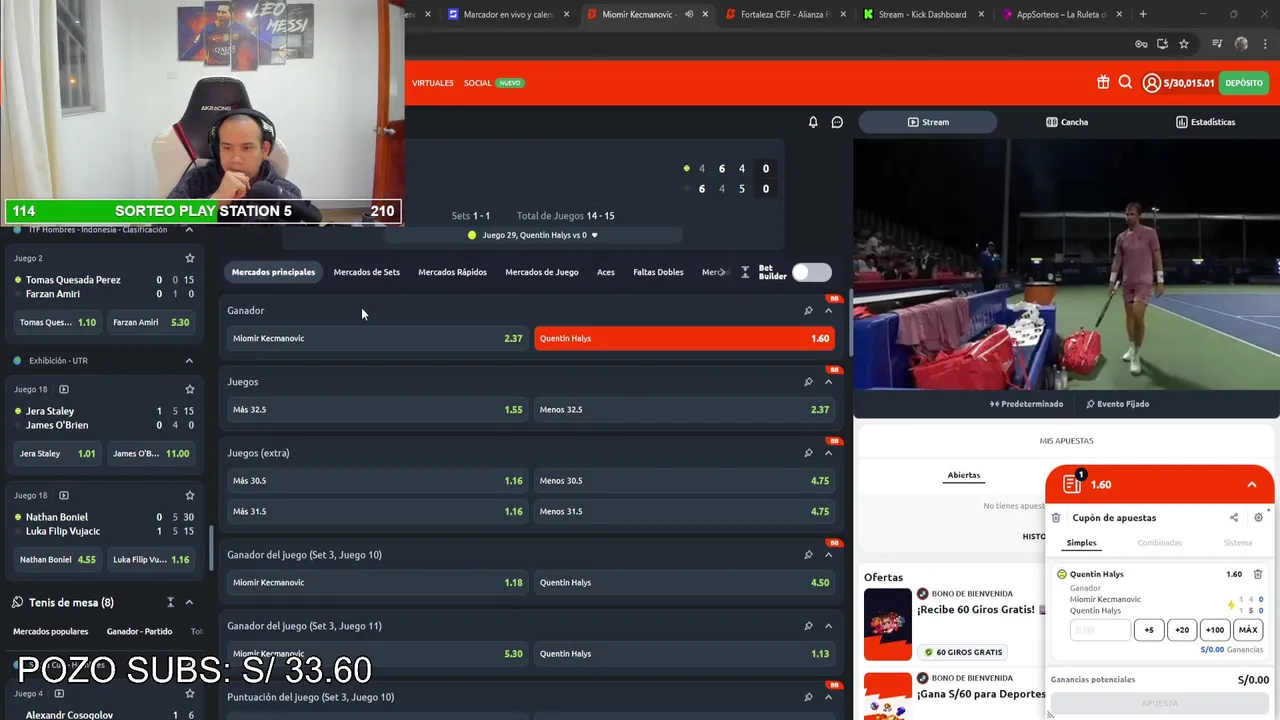Favorite the Jera Staley match star
The image size is (1280, 720).
pos(190,389)
